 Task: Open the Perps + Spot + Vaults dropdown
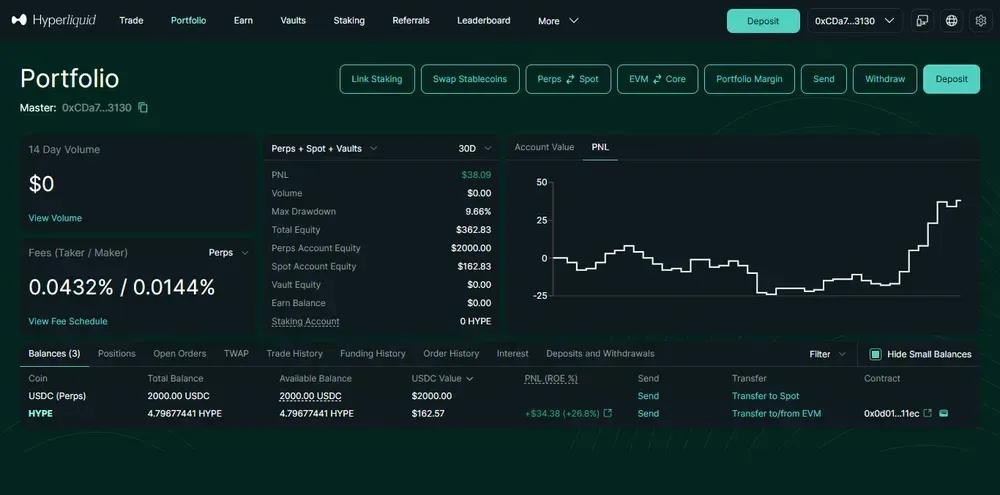click(325, 149)
